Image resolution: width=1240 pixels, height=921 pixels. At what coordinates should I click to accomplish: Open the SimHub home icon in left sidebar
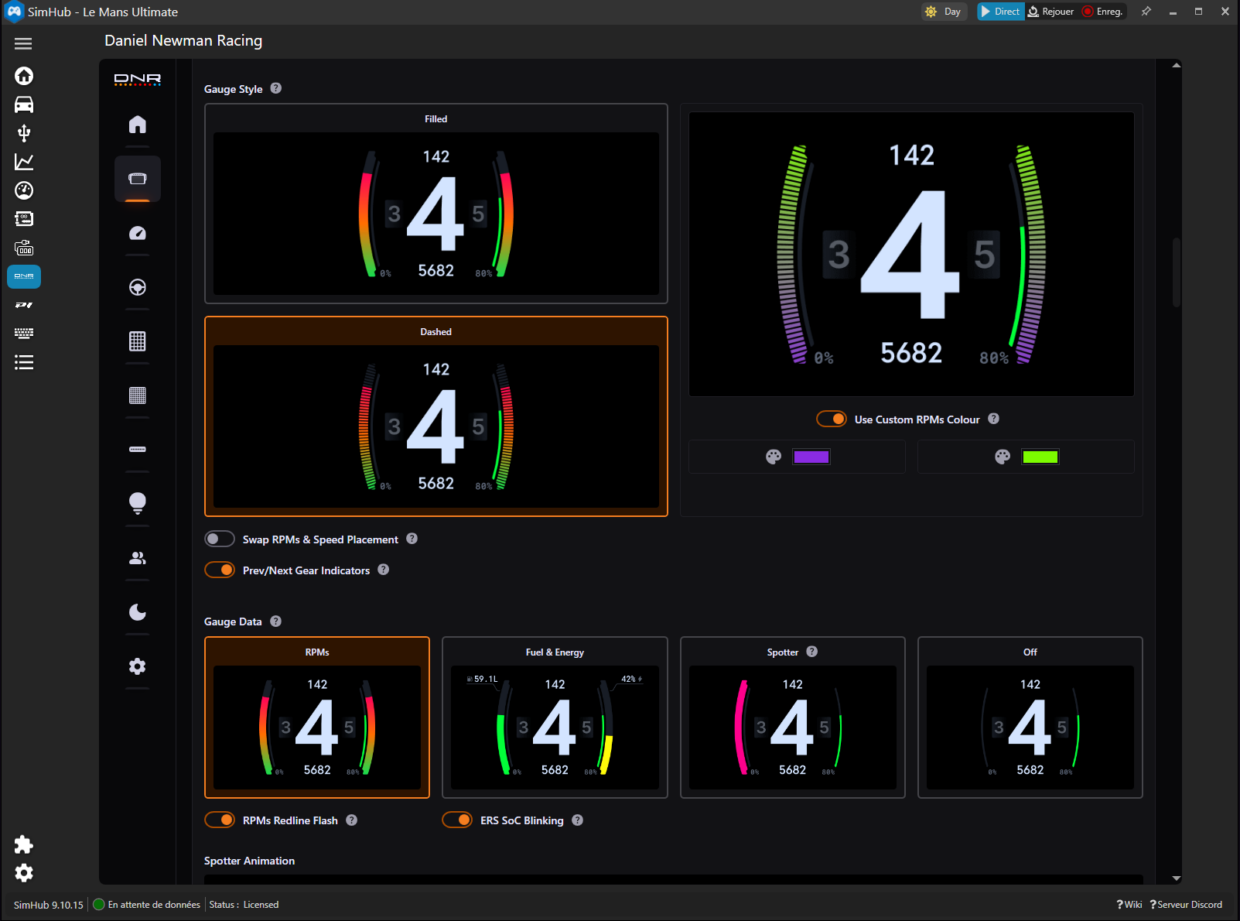tap(24, 76)
